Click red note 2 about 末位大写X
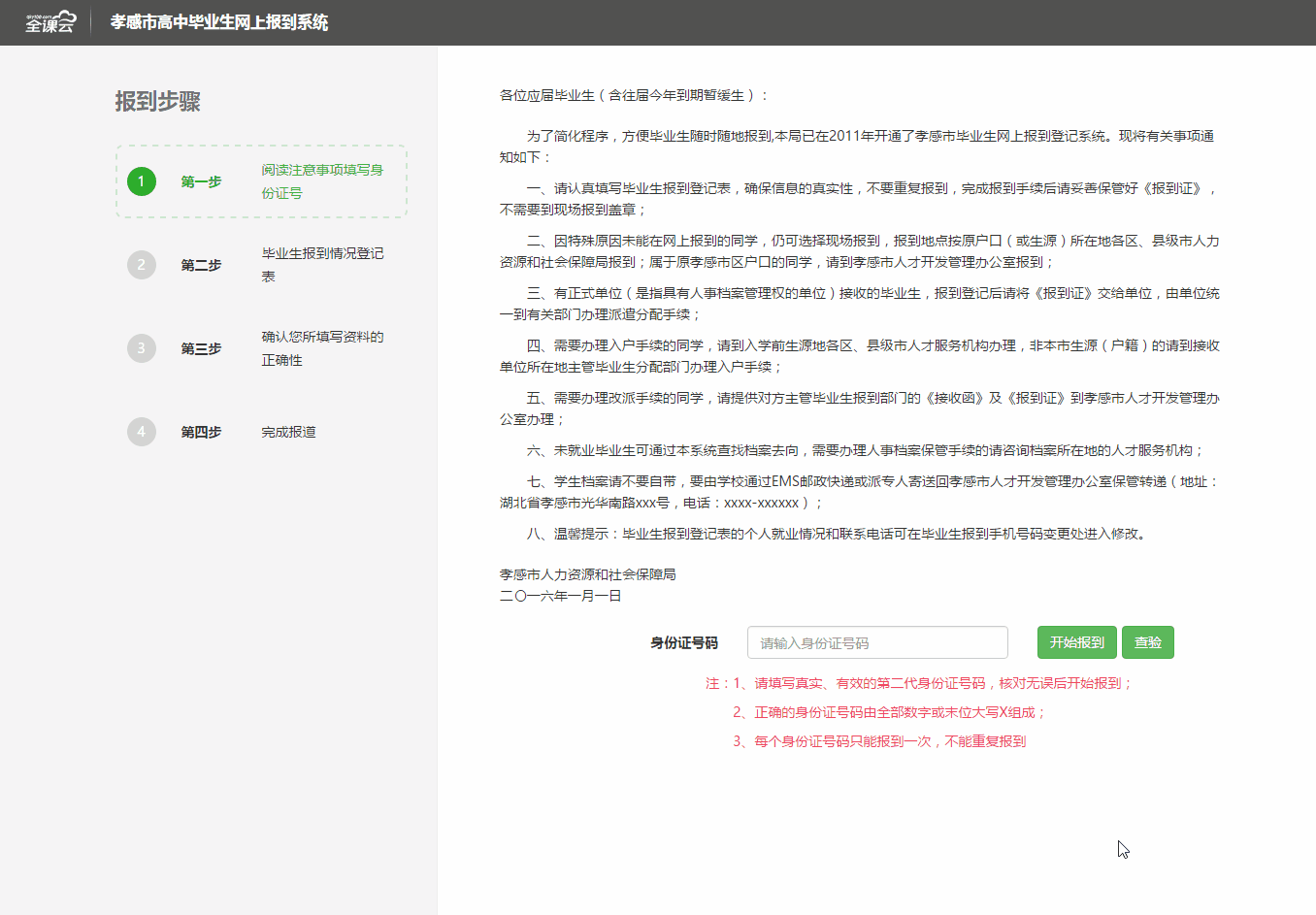Viewport: 1316px width, 915px height. click(x=889, y=712)
